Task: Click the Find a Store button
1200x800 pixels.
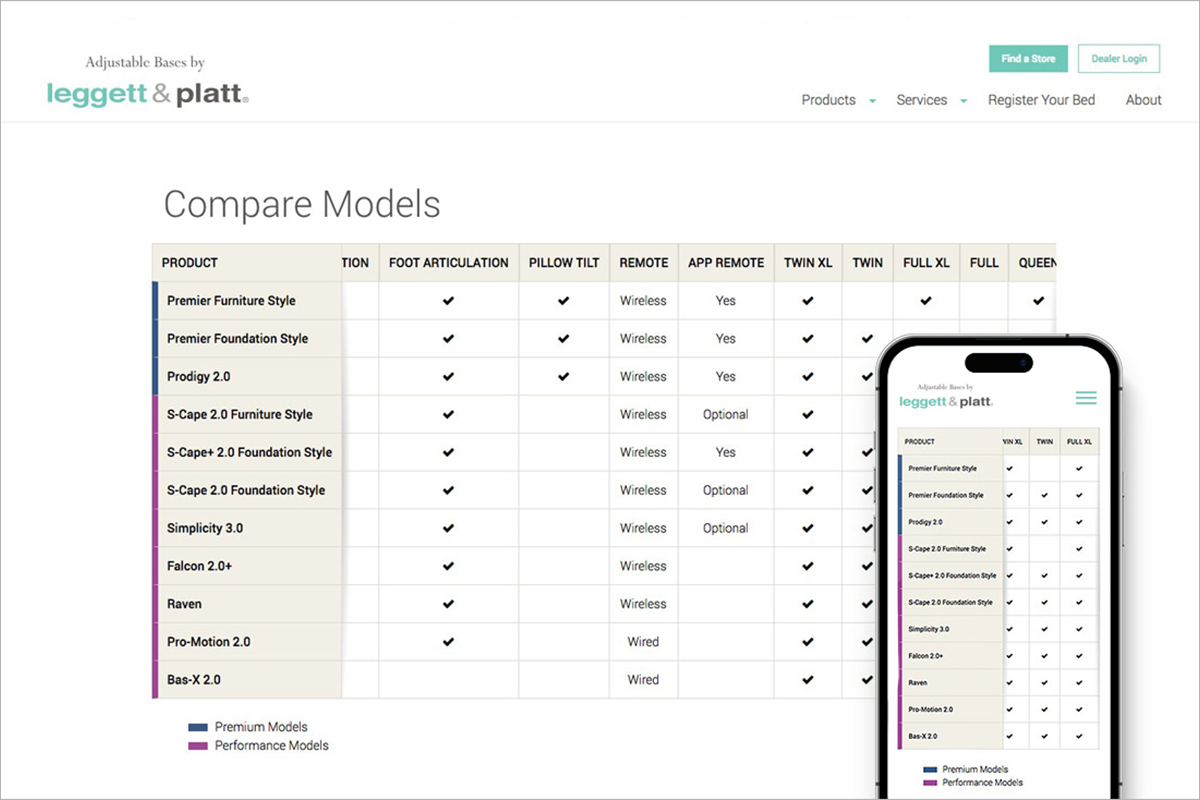Action: 1028,59
